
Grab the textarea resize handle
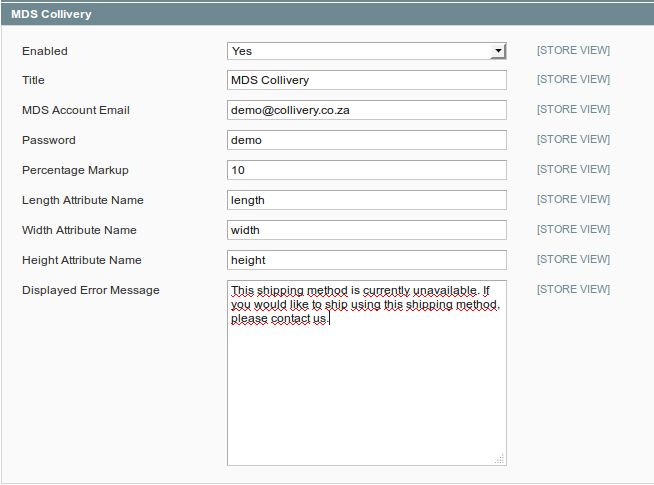point(500,459)
